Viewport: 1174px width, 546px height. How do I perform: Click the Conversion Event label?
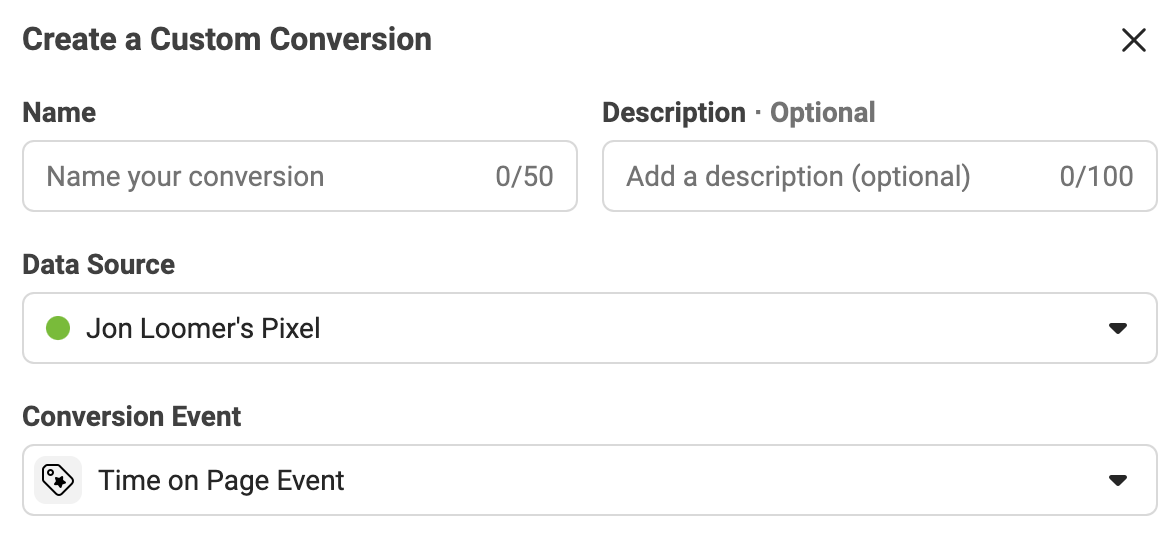coord(132,416)
